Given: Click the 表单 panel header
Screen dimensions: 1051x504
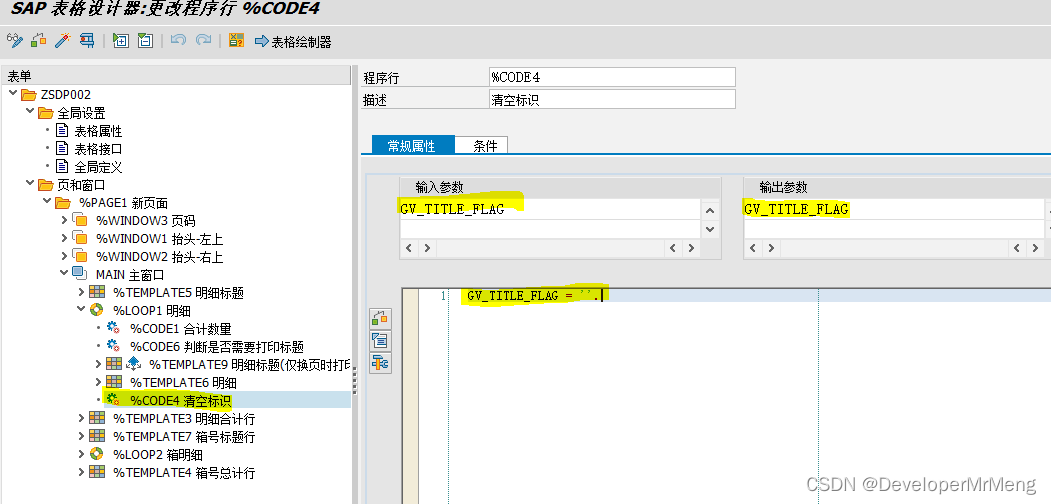Looking at the screenshot, I should pos(176,76).
